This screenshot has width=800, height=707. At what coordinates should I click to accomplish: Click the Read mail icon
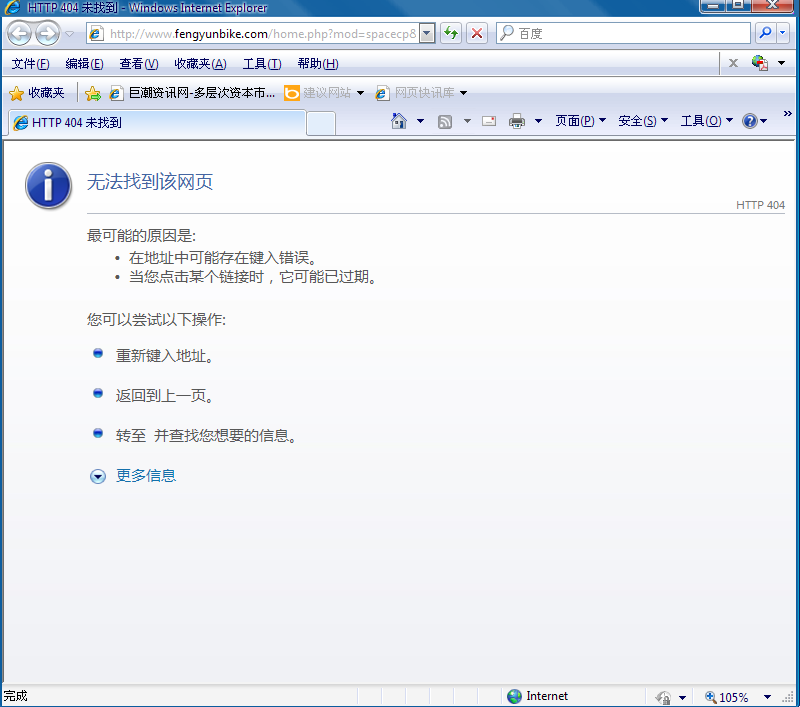click(x=489, y=120)
